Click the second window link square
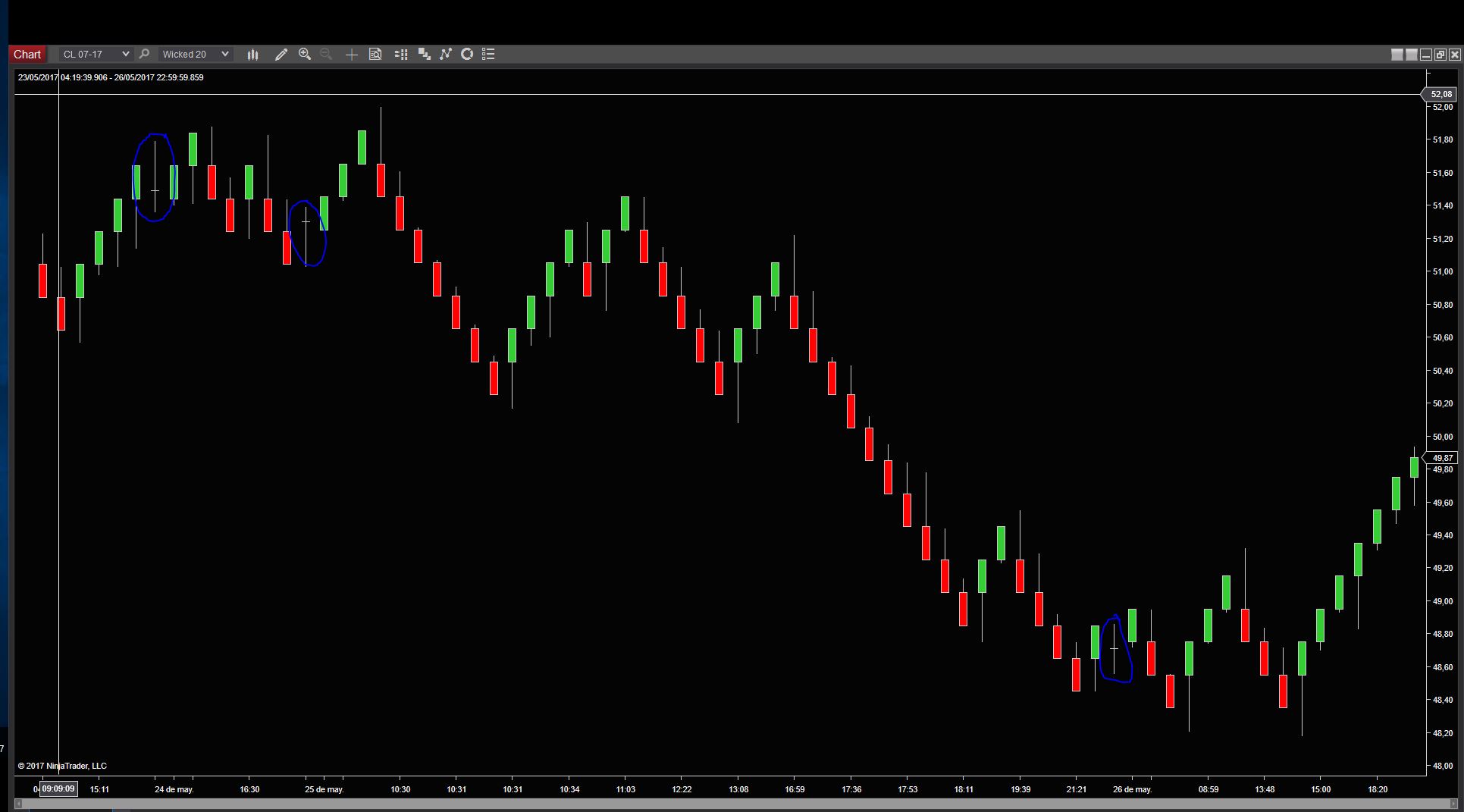The width and height of the screenshot is (1464, 812). [1411, 55]
